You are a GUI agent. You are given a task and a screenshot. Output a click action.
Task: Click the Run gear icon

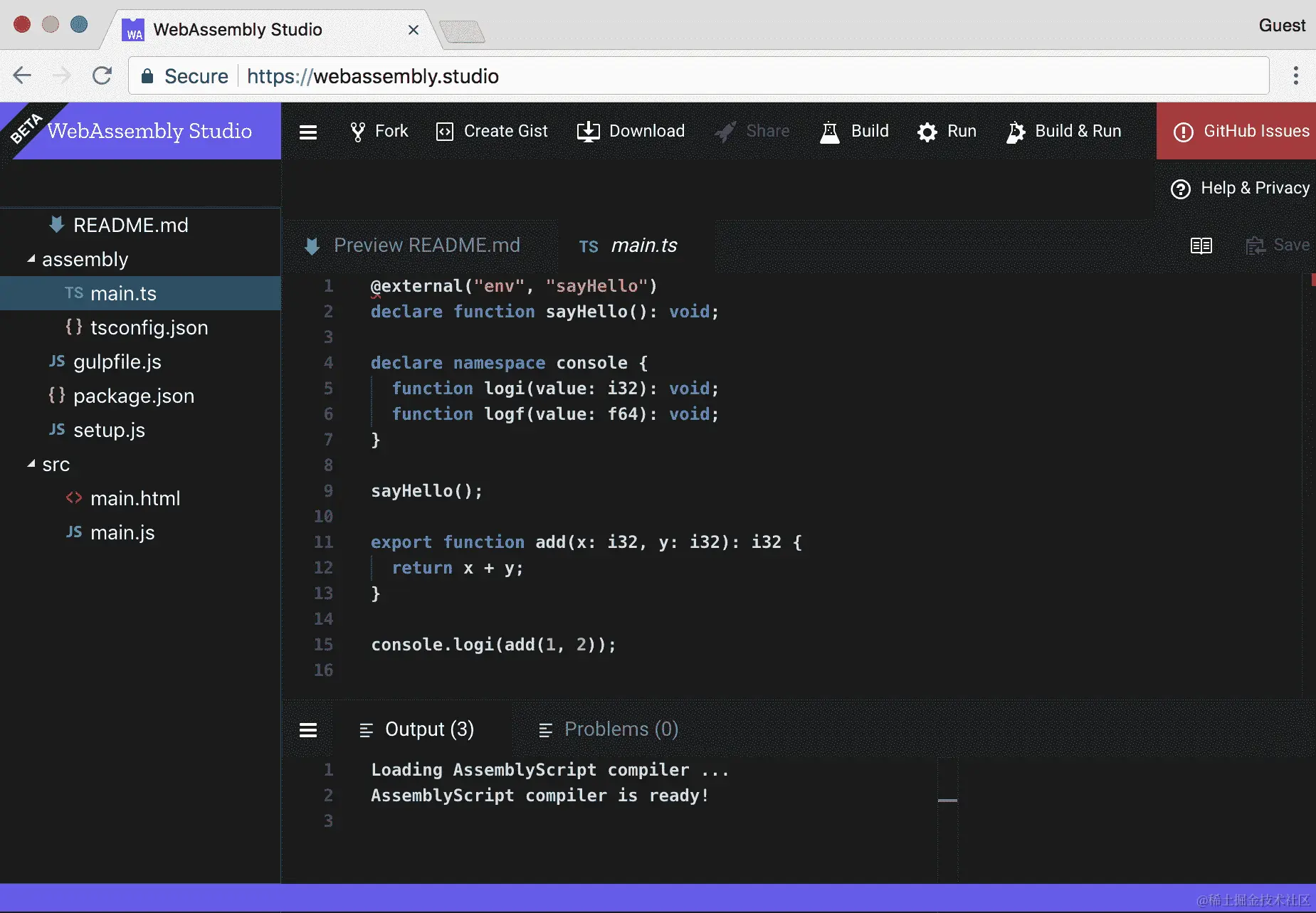(927, 132)
